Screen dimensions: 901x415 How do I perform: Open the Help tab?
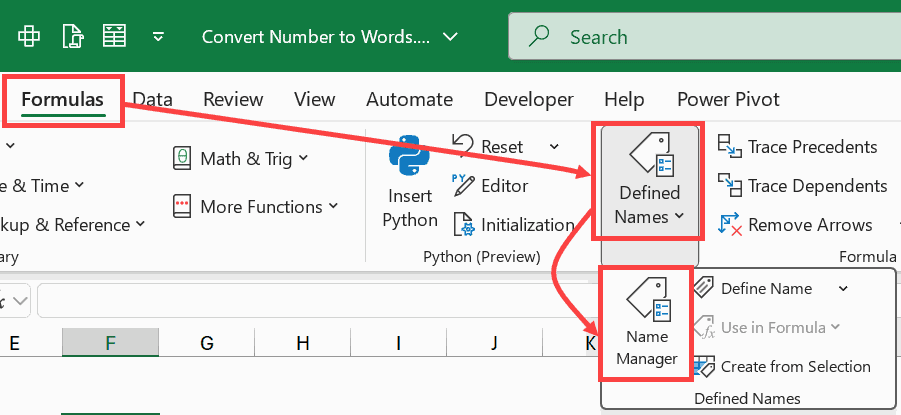coord(624,100)
